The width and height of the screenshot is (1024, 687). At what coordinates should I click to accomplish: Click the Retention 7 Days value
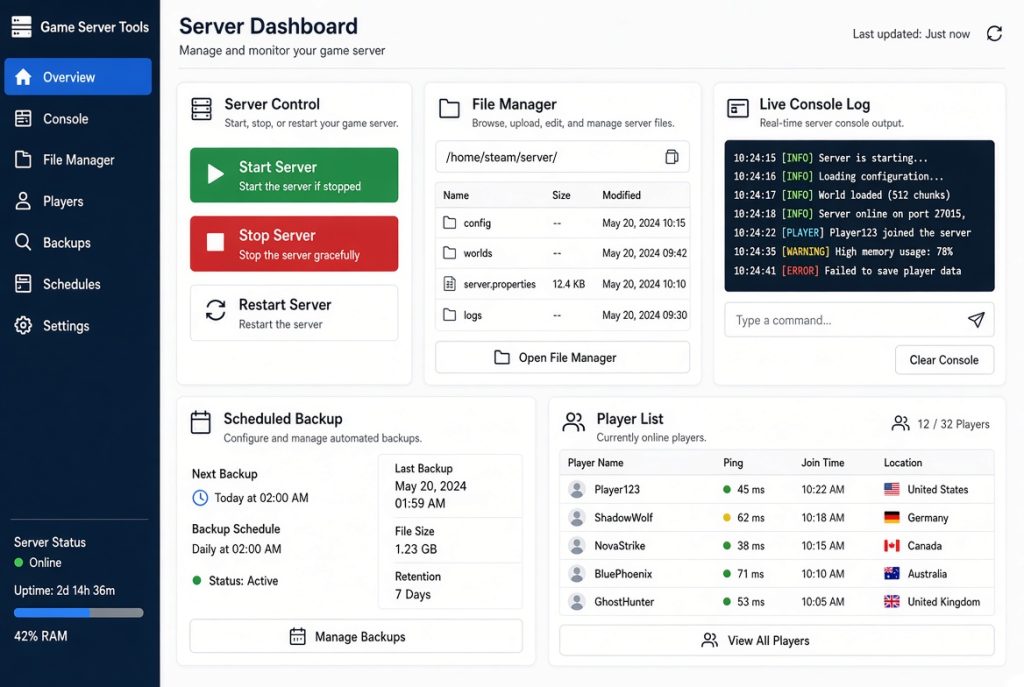coord(413,594)
